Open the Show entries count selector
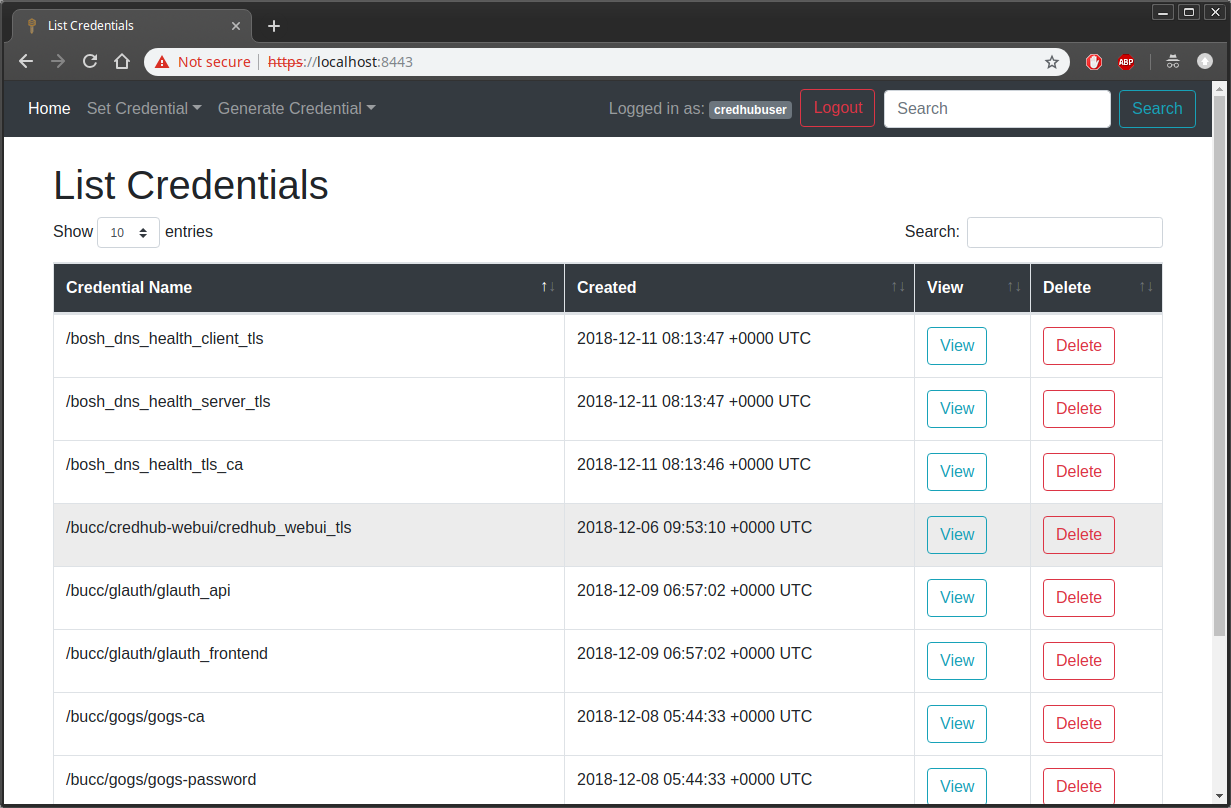Screen dimensions: 1231x808 (128, 232)
